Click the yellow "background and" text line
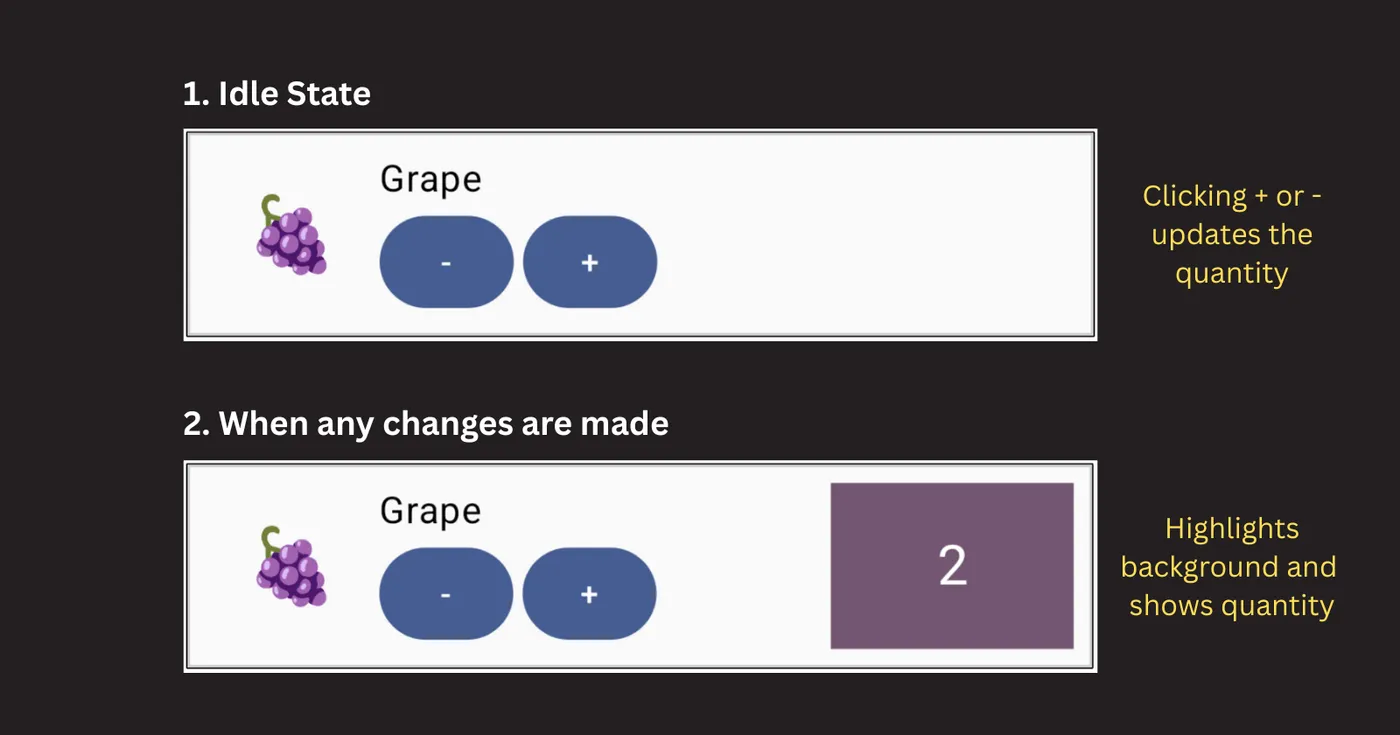The width and height of the screenshot is (1400, 735). tap(1229, 567)
